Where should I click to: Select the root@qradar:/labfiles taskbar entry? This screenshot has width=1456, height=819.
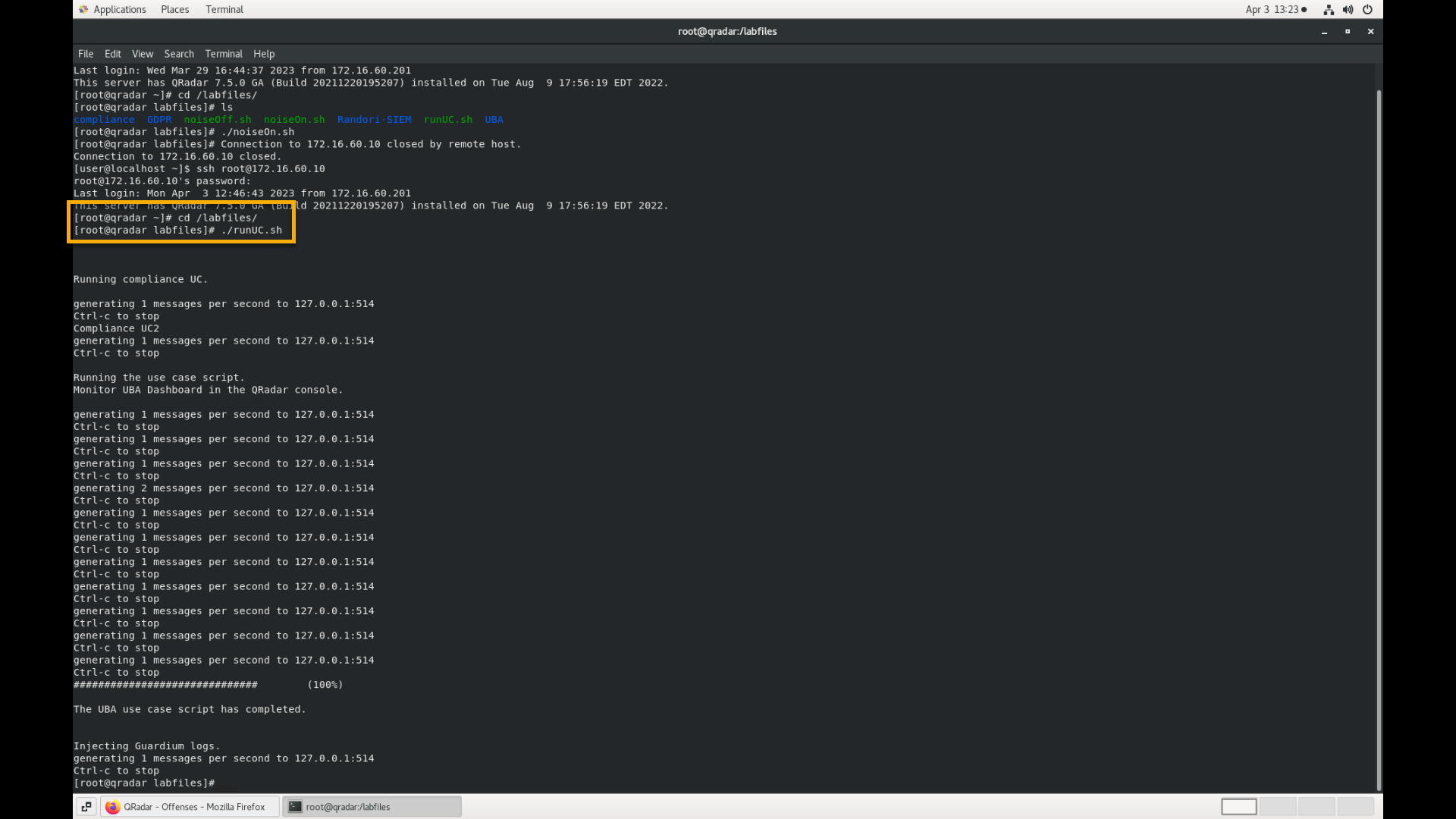click(372, 806)
